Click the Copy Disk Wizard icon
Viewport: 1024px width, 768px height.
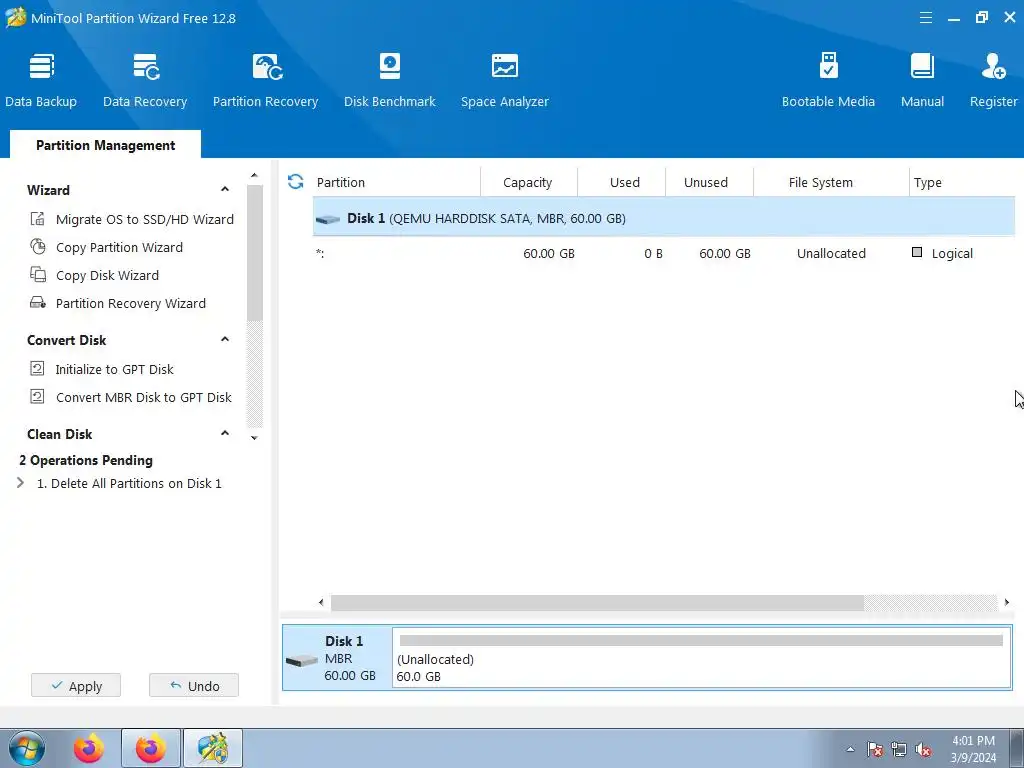pos(38,275)
